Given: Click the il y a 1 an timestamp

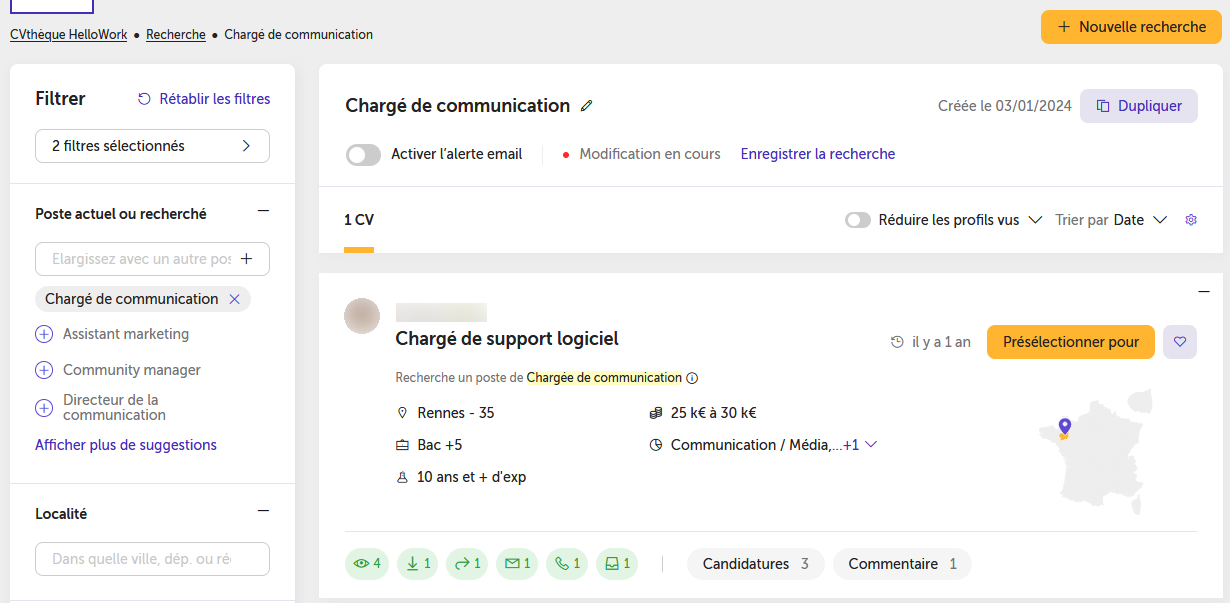Looking at the screenshot, I should click(941, 342).
